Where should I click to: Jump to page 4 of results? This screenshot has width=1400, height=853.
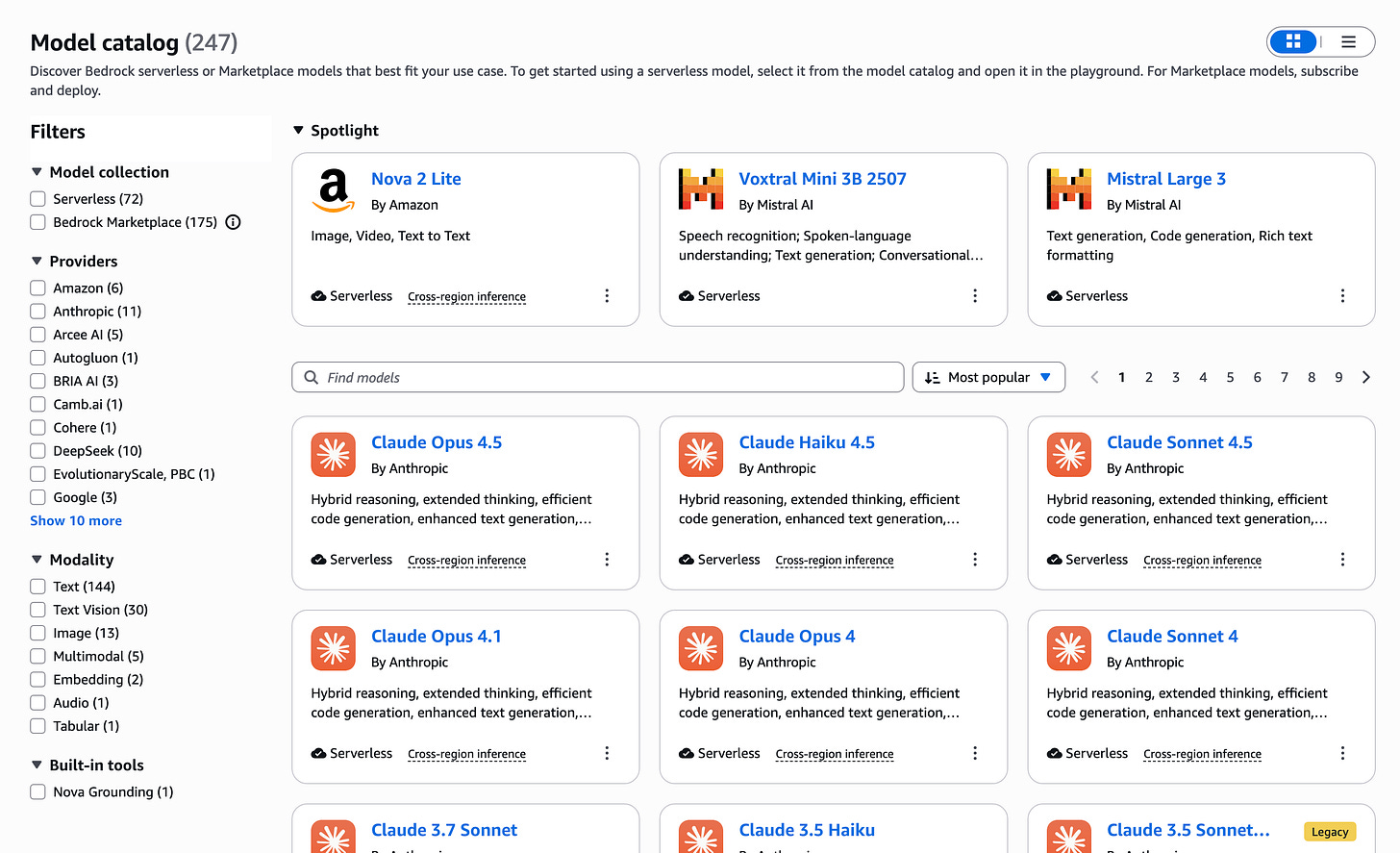click(x=1203, y=377)
